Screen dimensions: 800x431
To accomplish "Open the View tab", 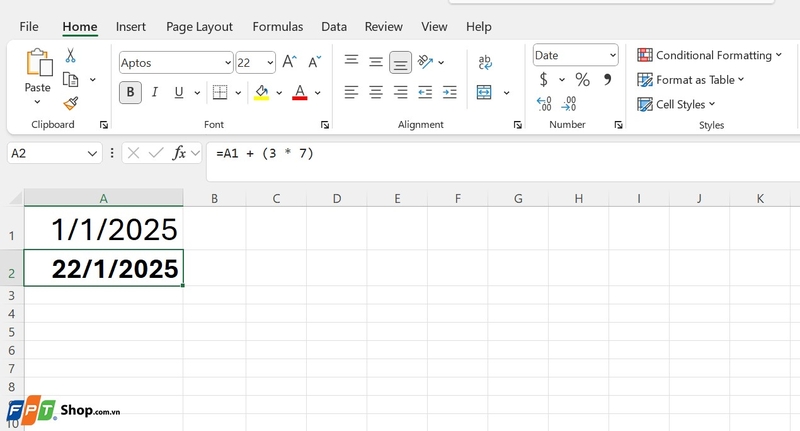I will point(434,27).
